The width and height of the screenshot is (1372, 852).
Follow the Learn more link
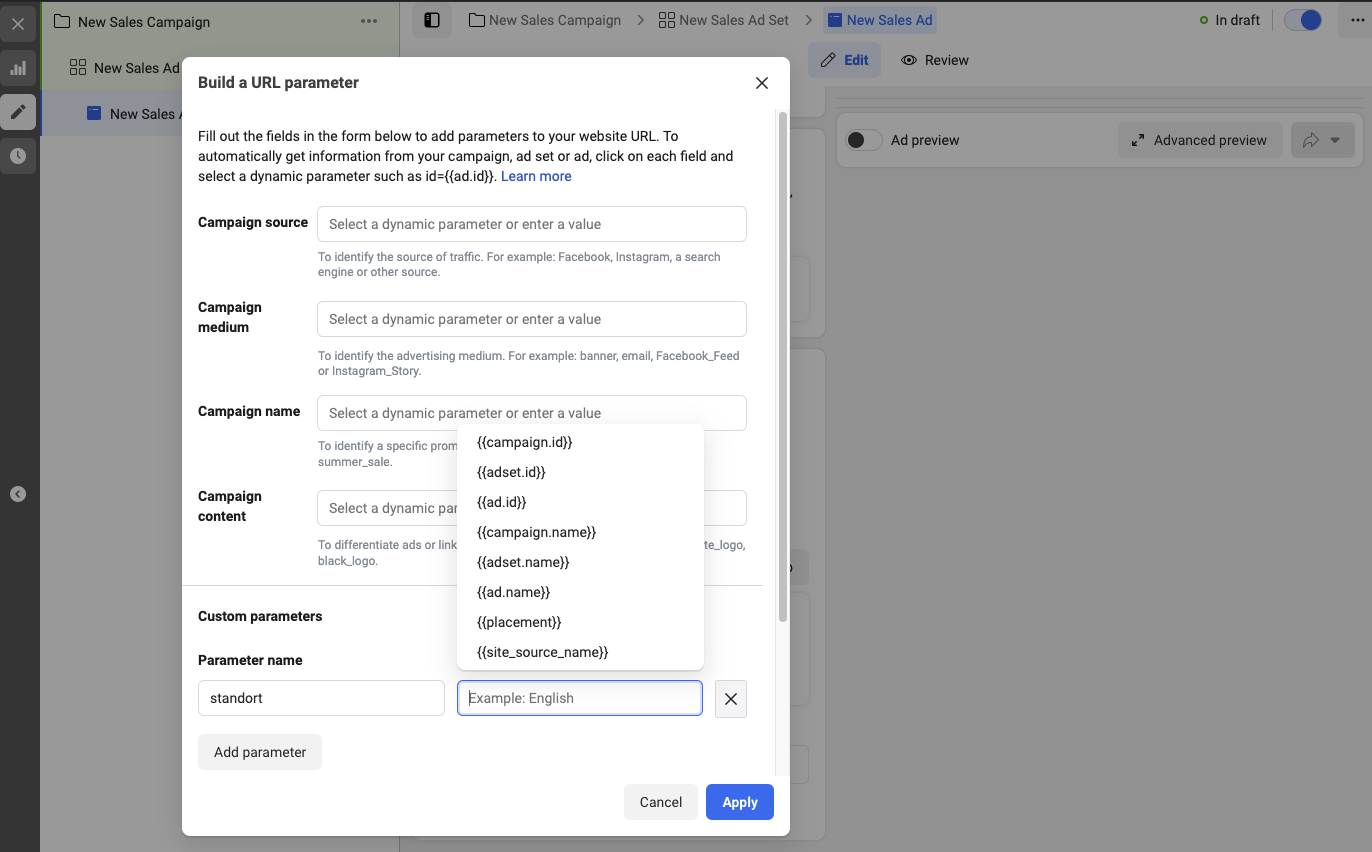(536, 176)
